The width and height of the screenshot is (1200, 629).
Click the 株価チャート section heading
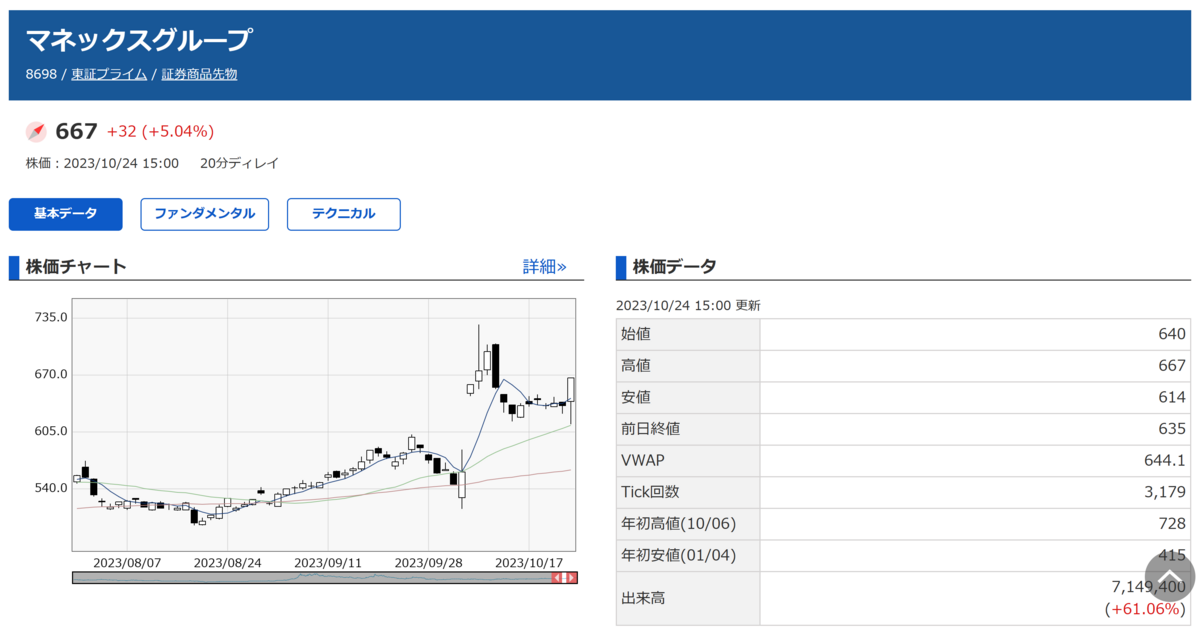76,267
